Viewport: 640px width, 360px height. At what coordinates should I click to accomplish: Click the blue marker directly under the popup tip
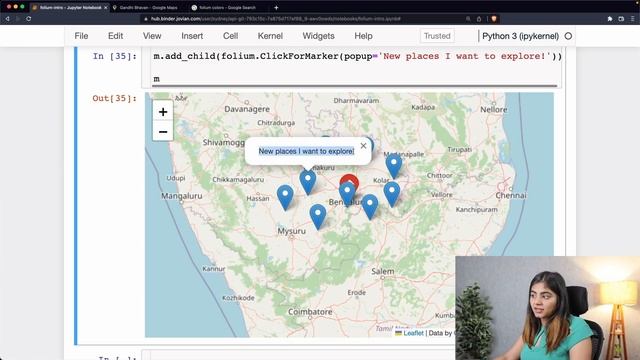(308, 182)
